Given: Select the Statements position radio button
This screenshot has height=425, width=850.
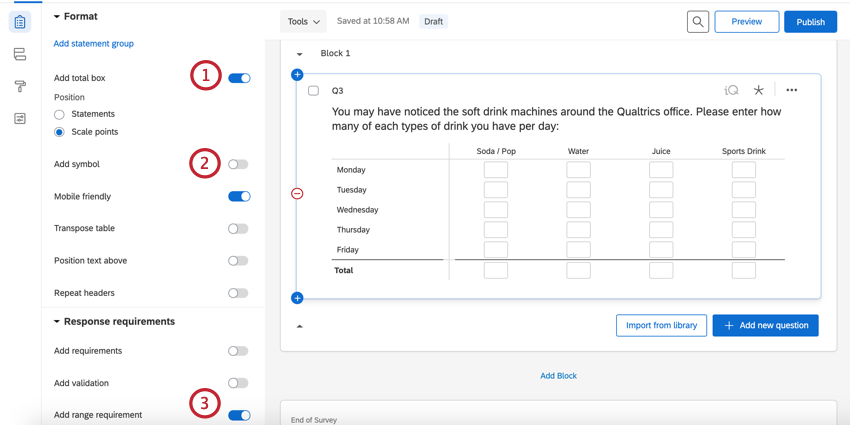Looking at the screenshot, I should click(x=60, y=114).
